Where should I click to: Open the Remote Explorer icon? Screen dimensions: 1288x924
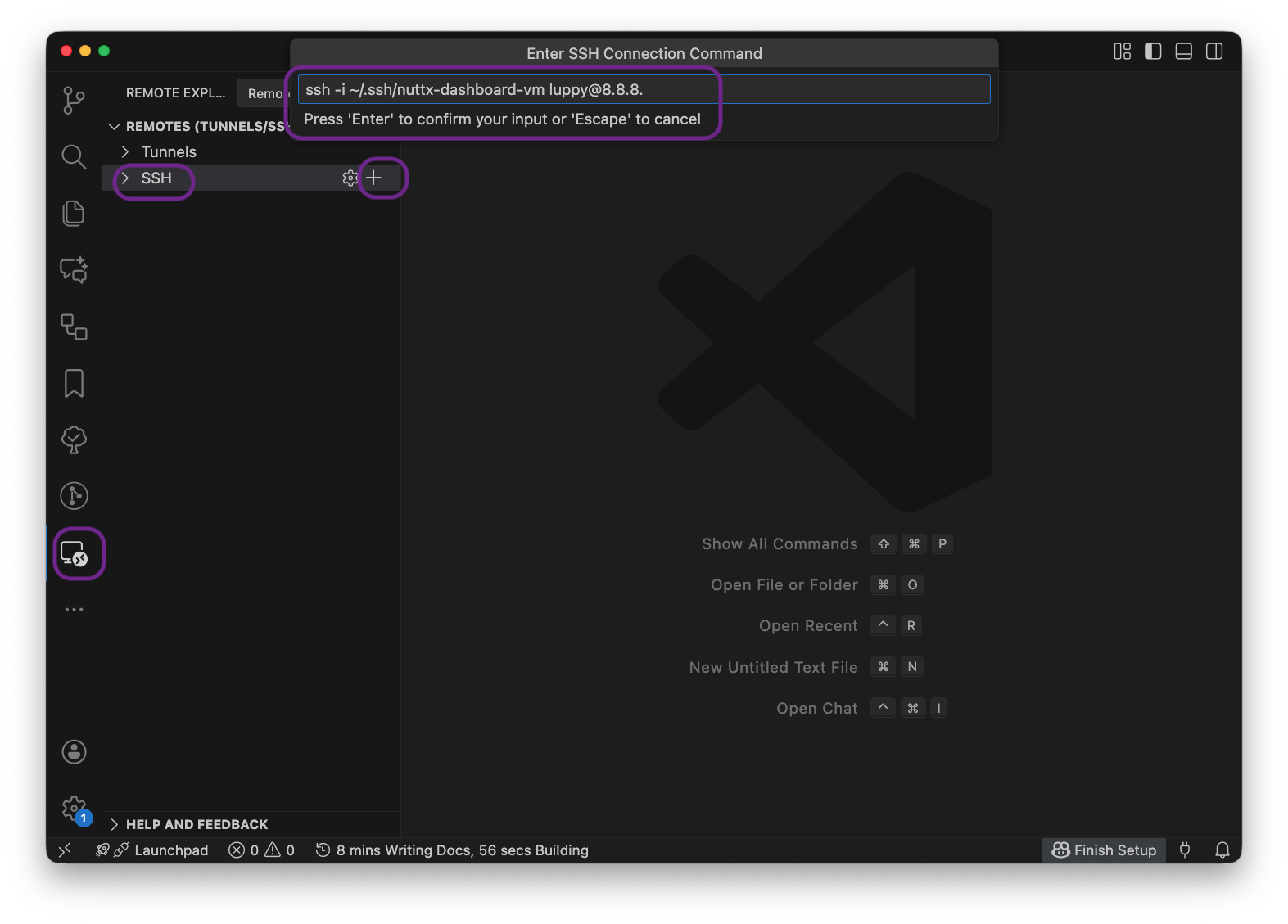74,554
